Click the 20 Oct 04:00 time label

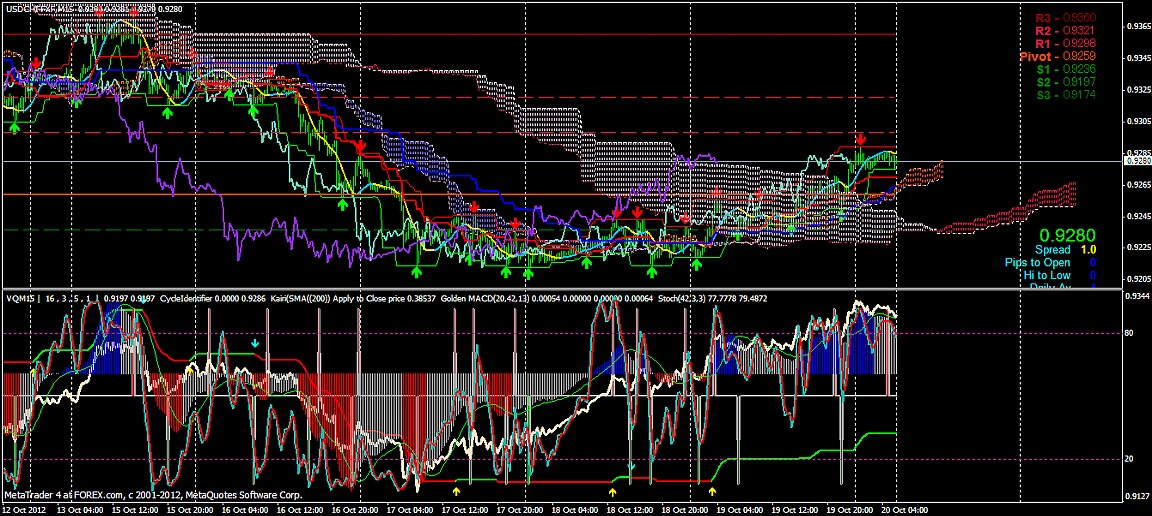904,509
